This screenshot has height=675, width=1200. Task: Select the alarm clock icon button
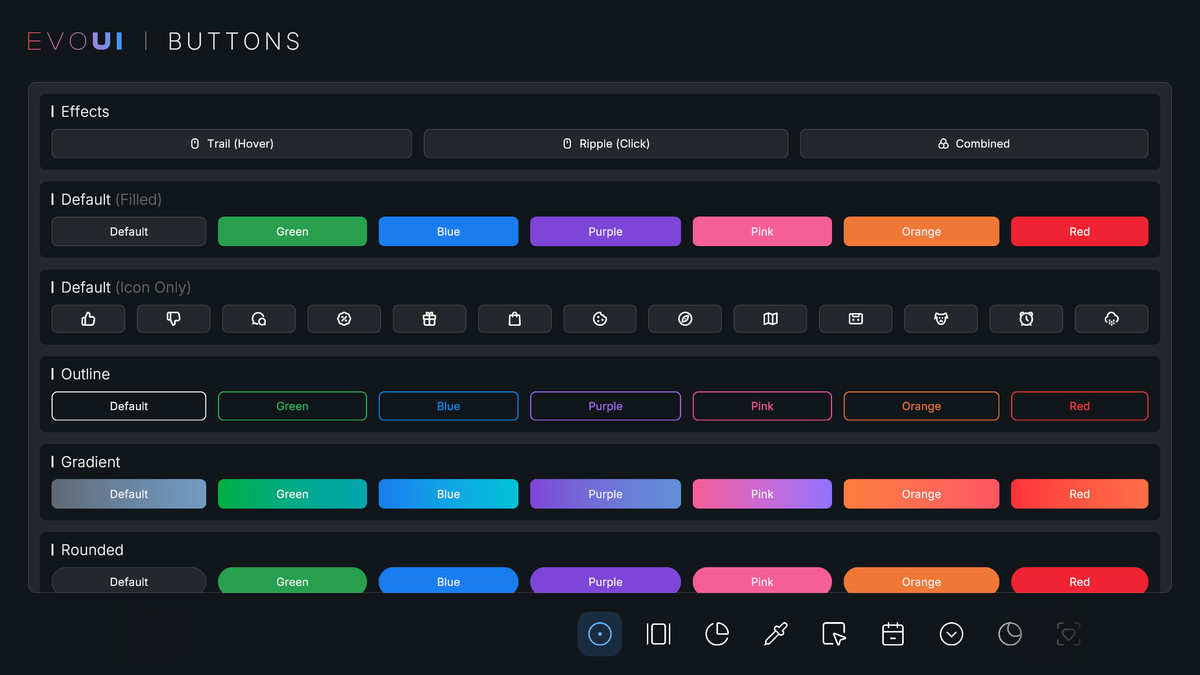(1026, 318)
